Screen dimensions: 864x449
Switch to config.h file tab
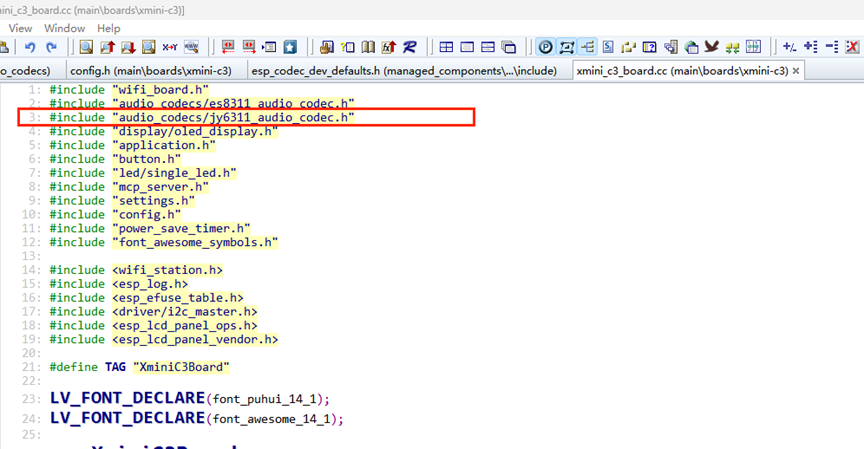(x=151, y=71)
